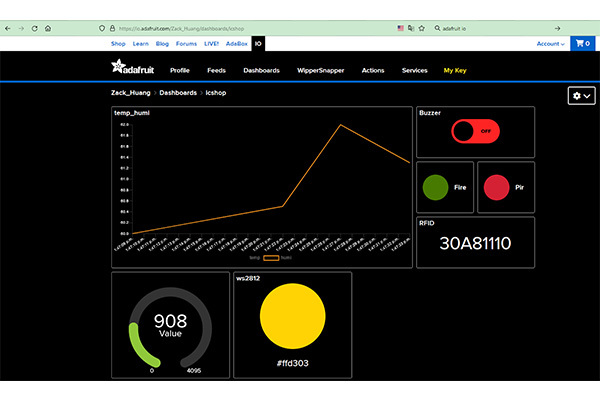600x400 pixels.
Task: Open the Dashboards menu
Action: point(261,71)
